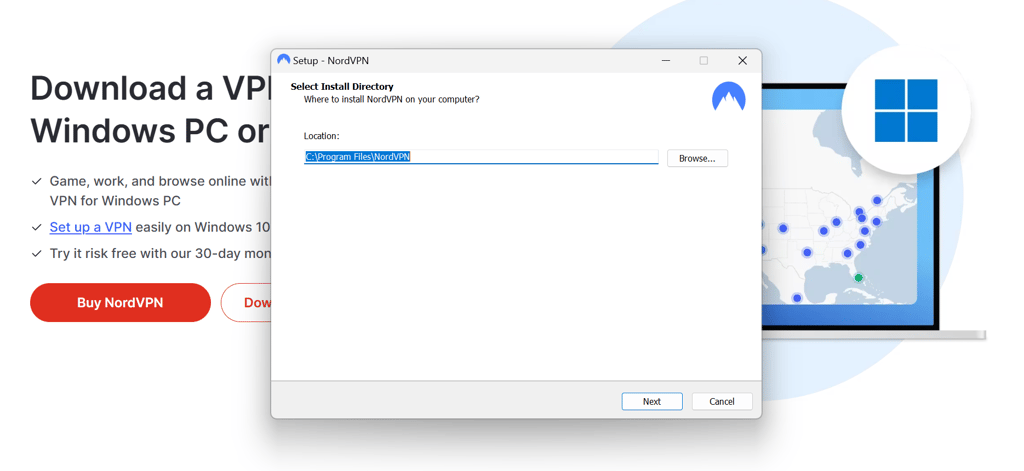This screenshot has height=471, width=1024.
Task: Click the 'Game, work, and browse online' bullet text
Action: point(160,191)
